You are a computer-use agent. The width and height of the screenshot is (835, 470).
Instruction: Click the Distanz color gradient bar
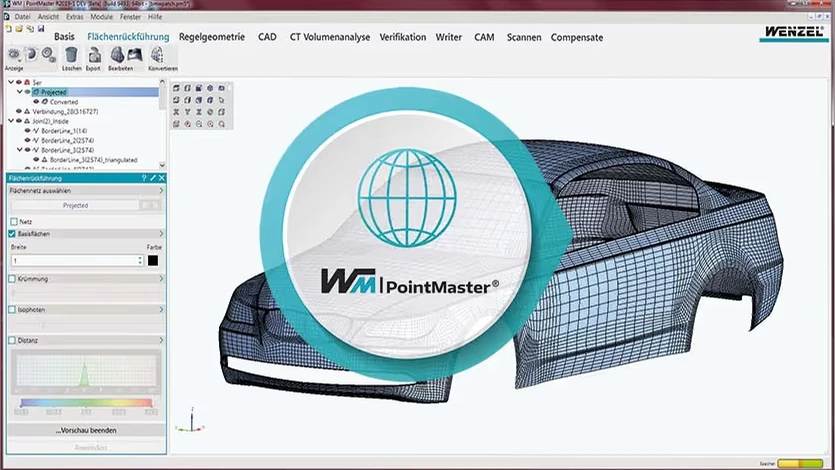click(x=86, y=403)
